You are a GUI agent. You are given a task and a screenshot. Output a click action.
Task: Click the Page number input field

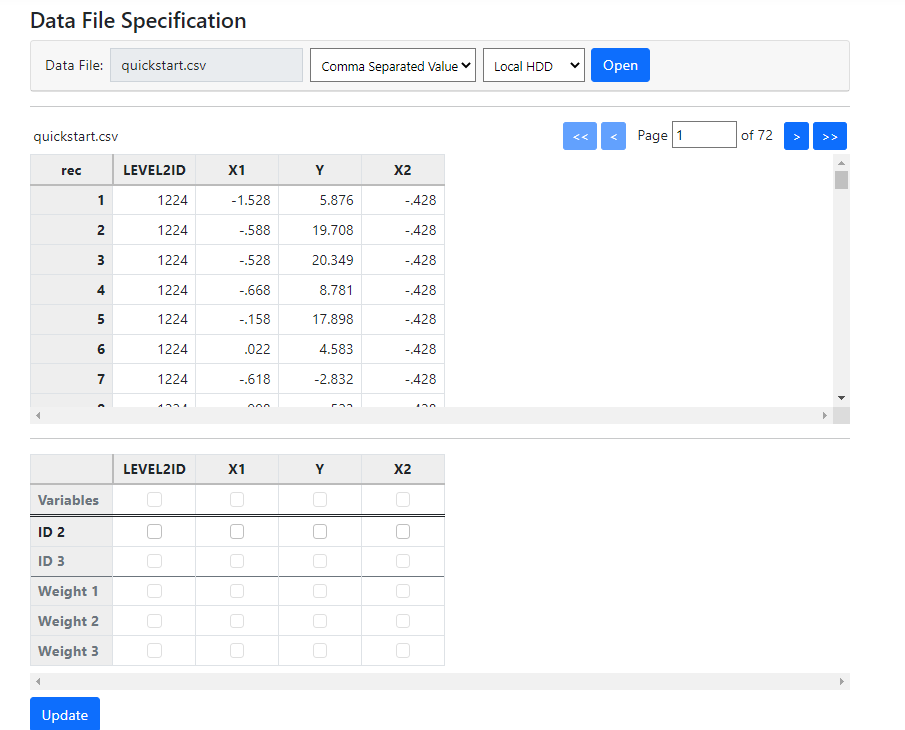[704, 135]
